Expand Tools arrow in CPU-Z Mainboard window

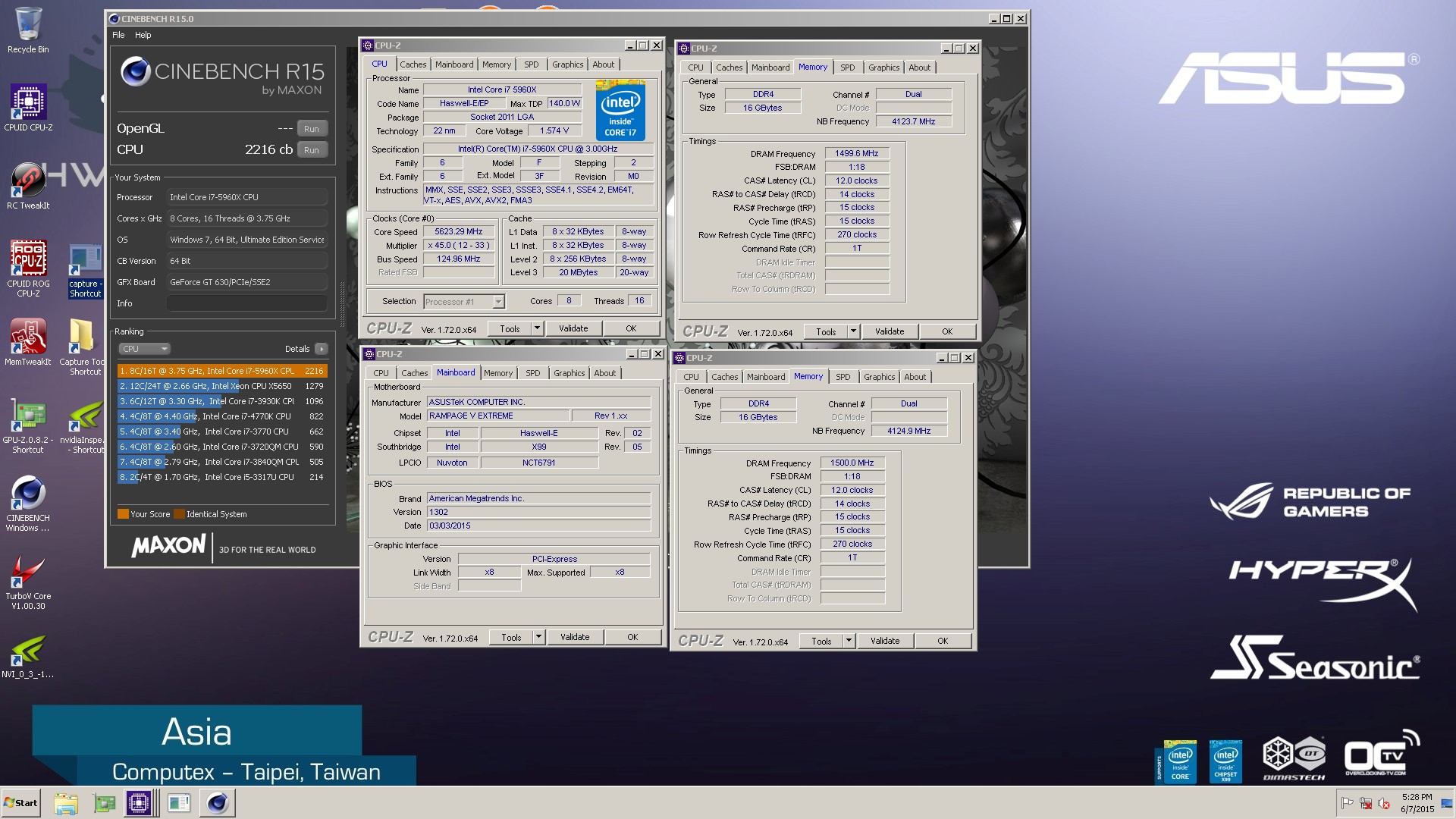[539, 637]
